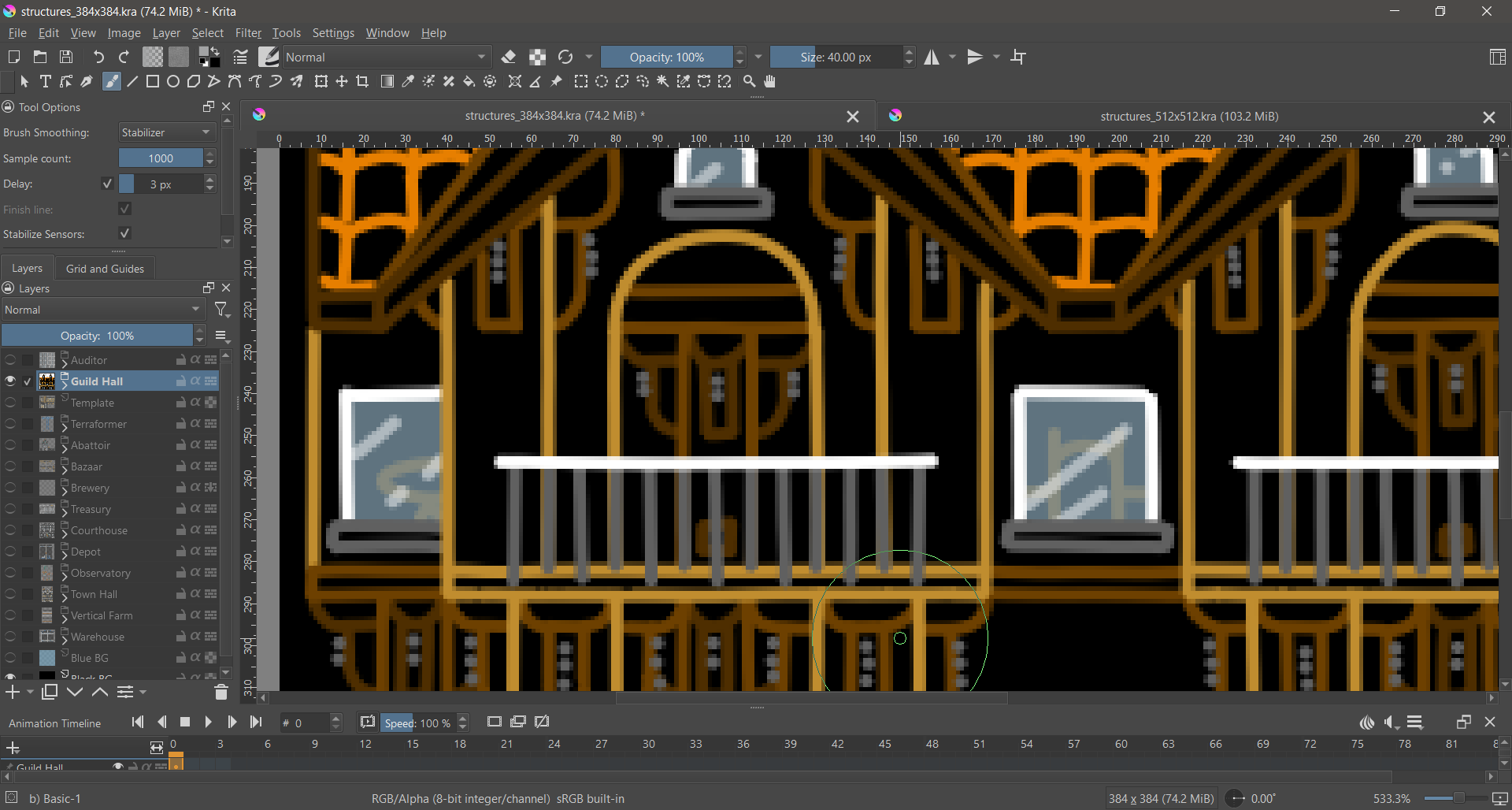Select the Pan hand tool
1512x810 pixels.
[x=770, y=82]
